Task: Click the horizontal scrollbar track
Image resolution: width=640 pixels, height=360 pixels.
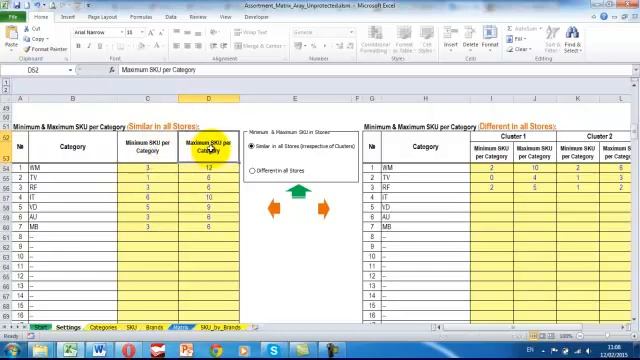Action: 512,327
